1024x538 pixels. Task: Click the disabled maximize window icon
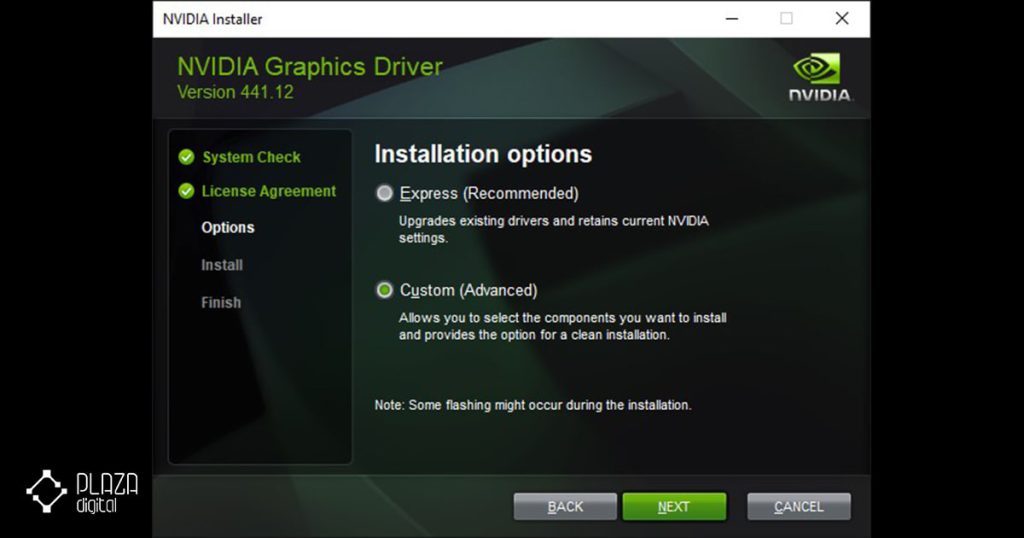coord(786,19)
